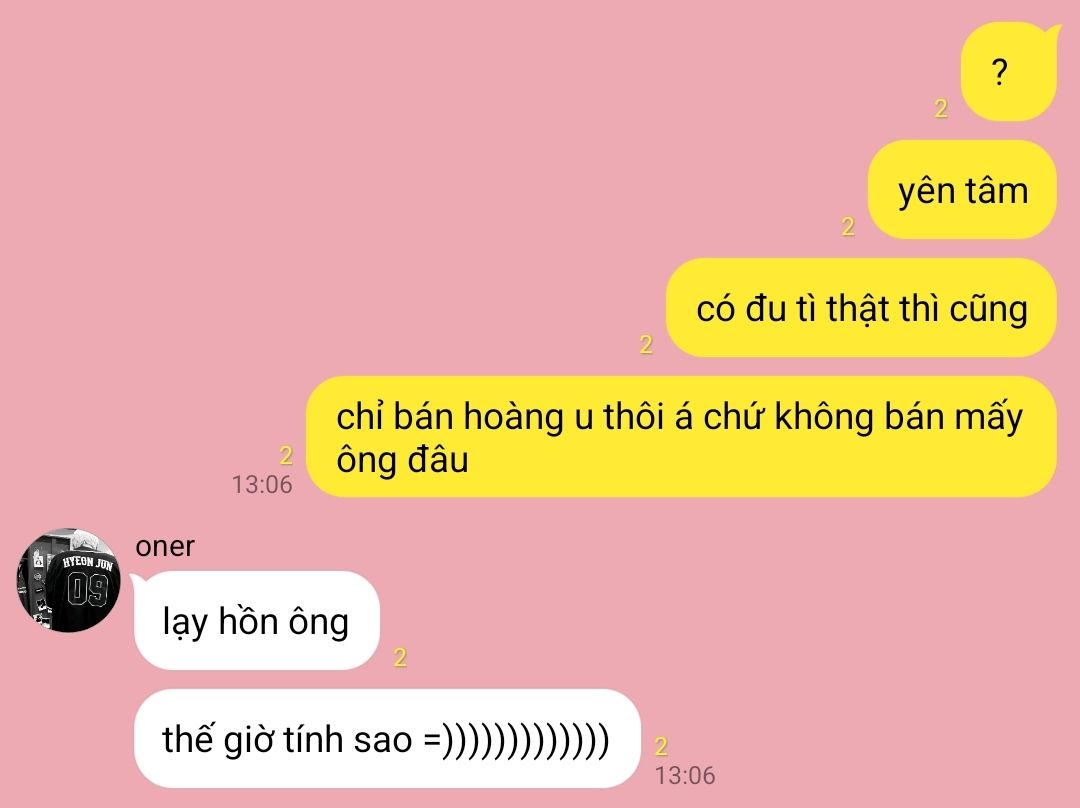The image size is (1080, 808).
Task: Tap the "thế giờ tính sao" message bubble
Action: point(387,738)
